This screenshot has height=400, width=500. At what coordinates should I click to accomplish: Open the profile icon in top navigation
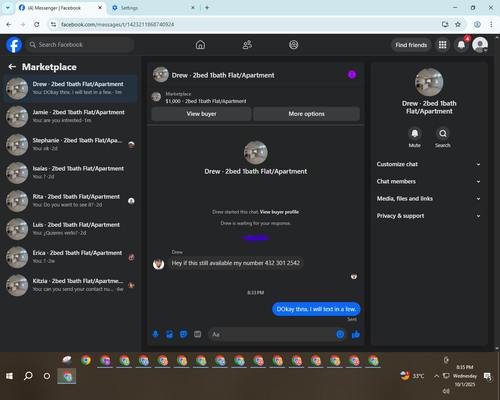[x=294, y=45]
